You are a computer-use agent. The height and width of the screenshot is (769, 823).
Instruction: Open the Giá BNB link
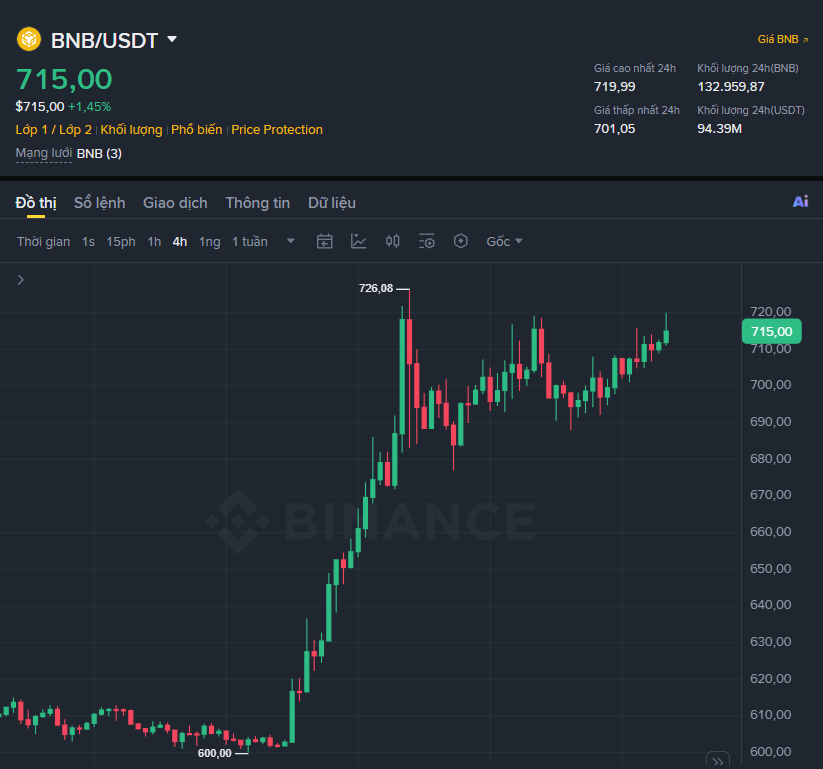click(x=782, y=39)
